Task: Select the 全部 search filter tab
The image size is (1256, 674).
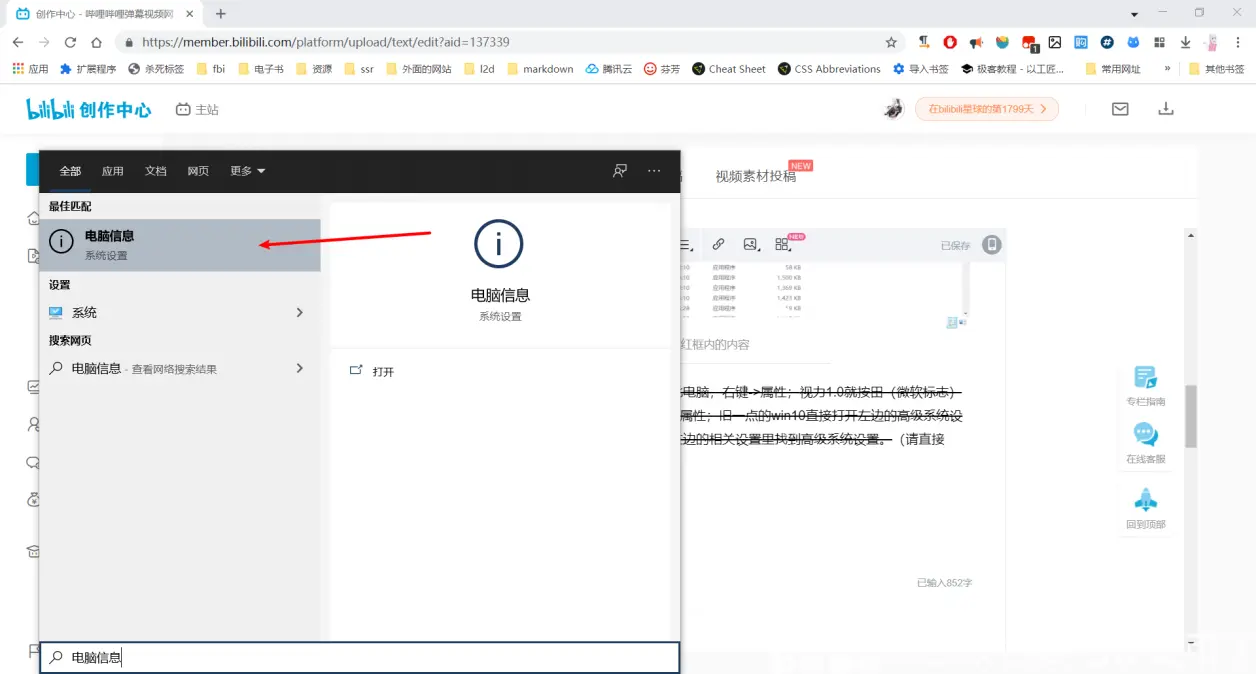Action: click(70, 171)
